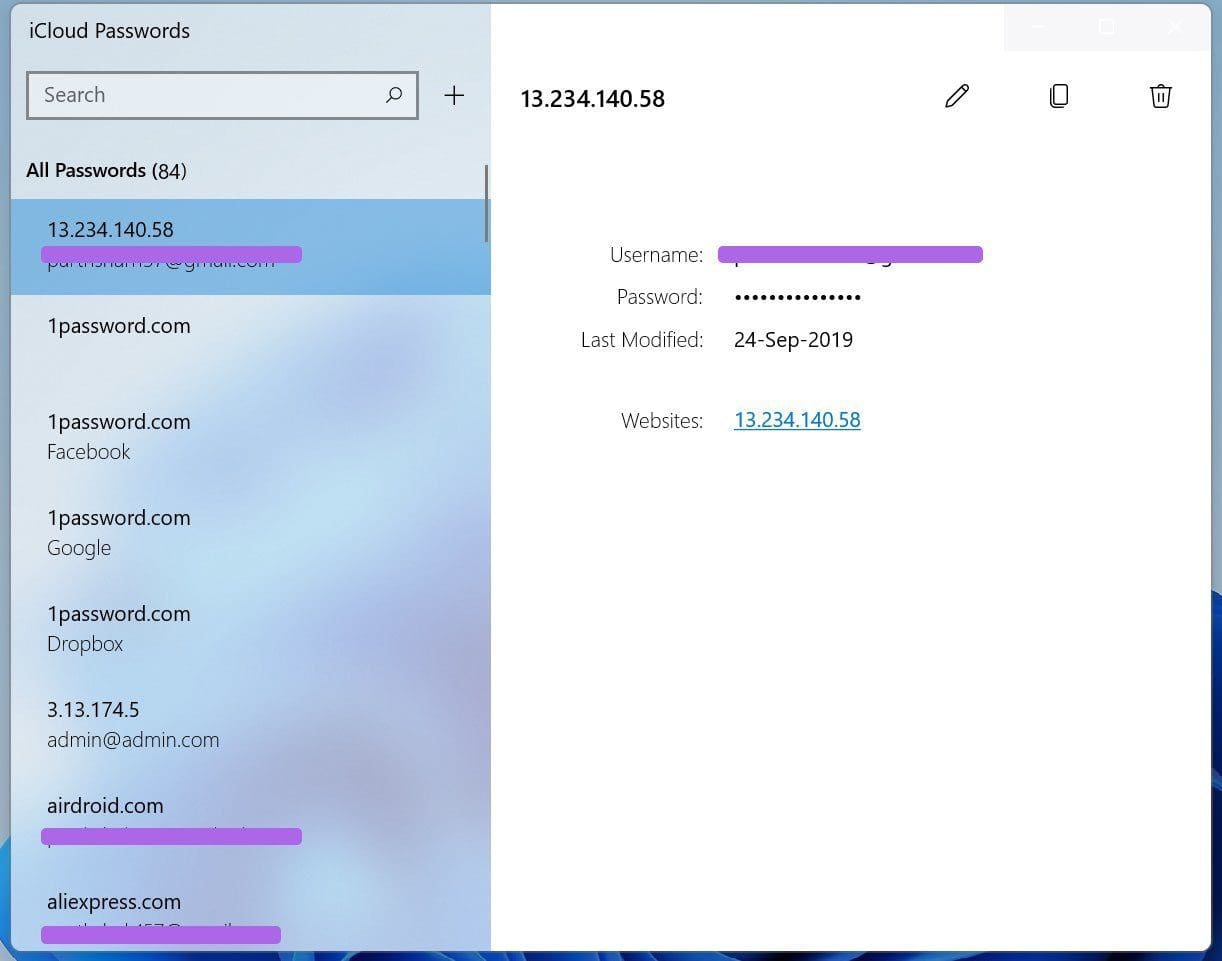The height and width of the screenshot is (961, 1222).
Task: Close the iCloud Passwords window
Action: pos(1175,28)
